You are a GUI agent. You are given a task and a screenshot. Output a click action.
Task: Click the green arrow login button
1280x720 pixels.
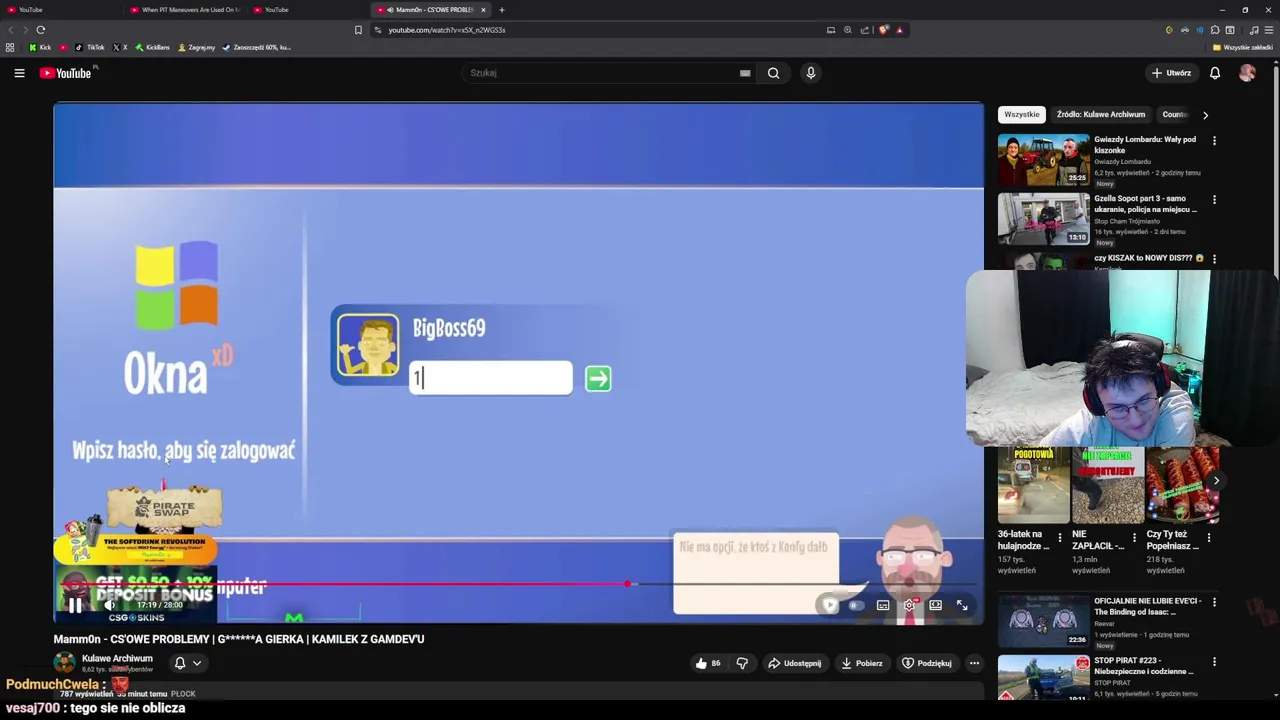(x=598, y=378)
